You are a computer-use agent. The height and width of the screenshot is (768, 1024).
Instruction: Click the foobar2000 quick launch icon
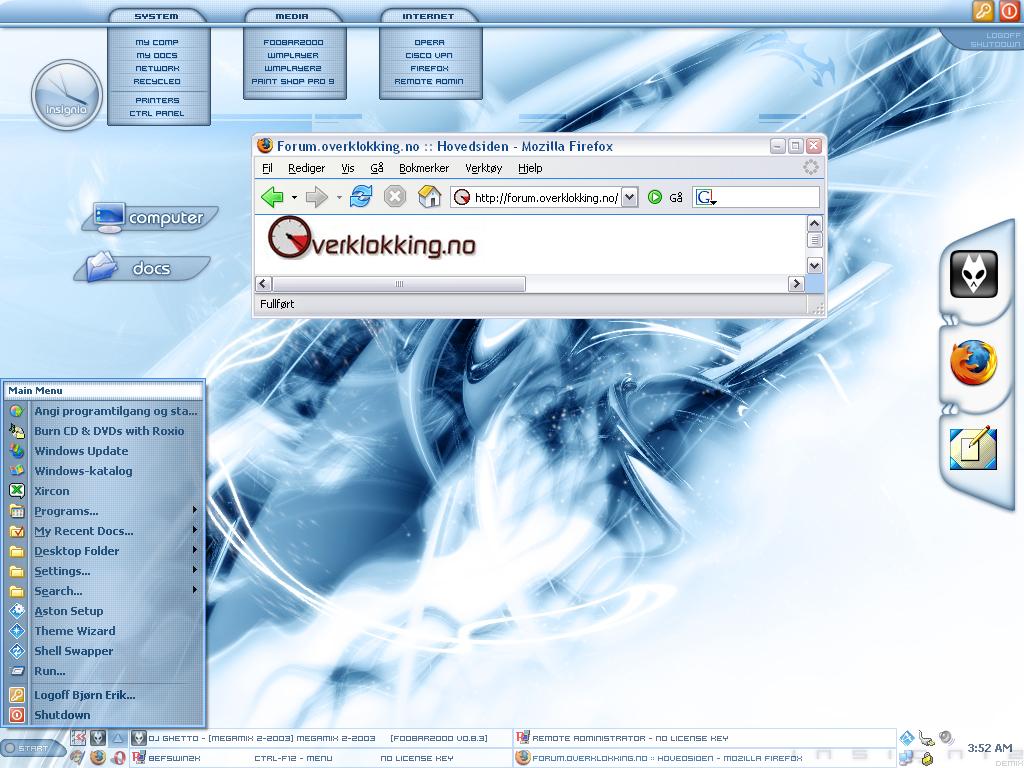tap(97, 738)
